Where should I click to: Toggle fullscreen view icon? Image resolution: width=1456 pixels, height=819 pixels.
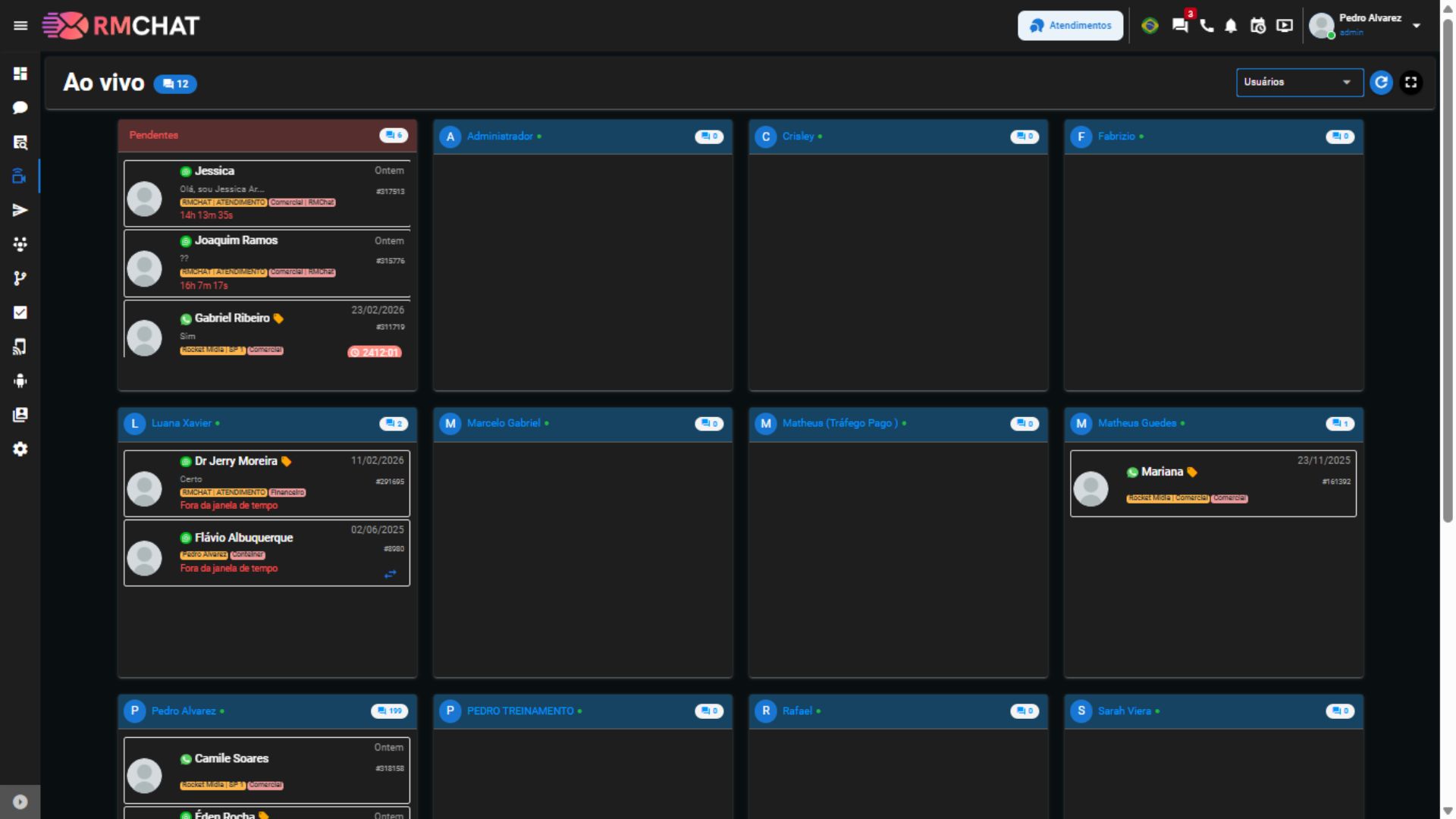coord(1410,83)
